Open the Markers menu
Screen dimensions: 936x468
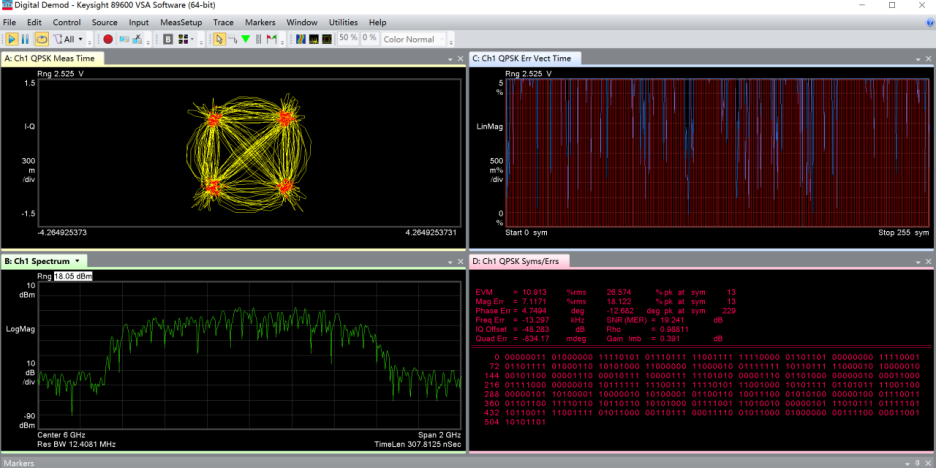(260, 22)
